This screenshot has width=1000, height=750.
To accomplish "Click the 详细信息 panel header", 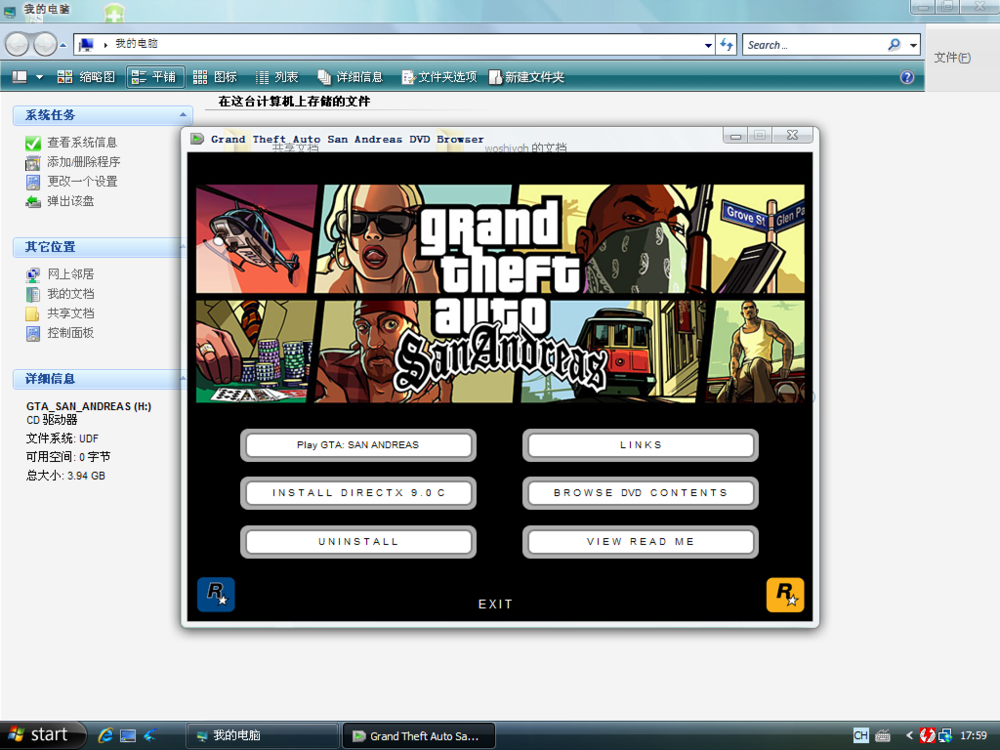I will [x=99, y=379].
